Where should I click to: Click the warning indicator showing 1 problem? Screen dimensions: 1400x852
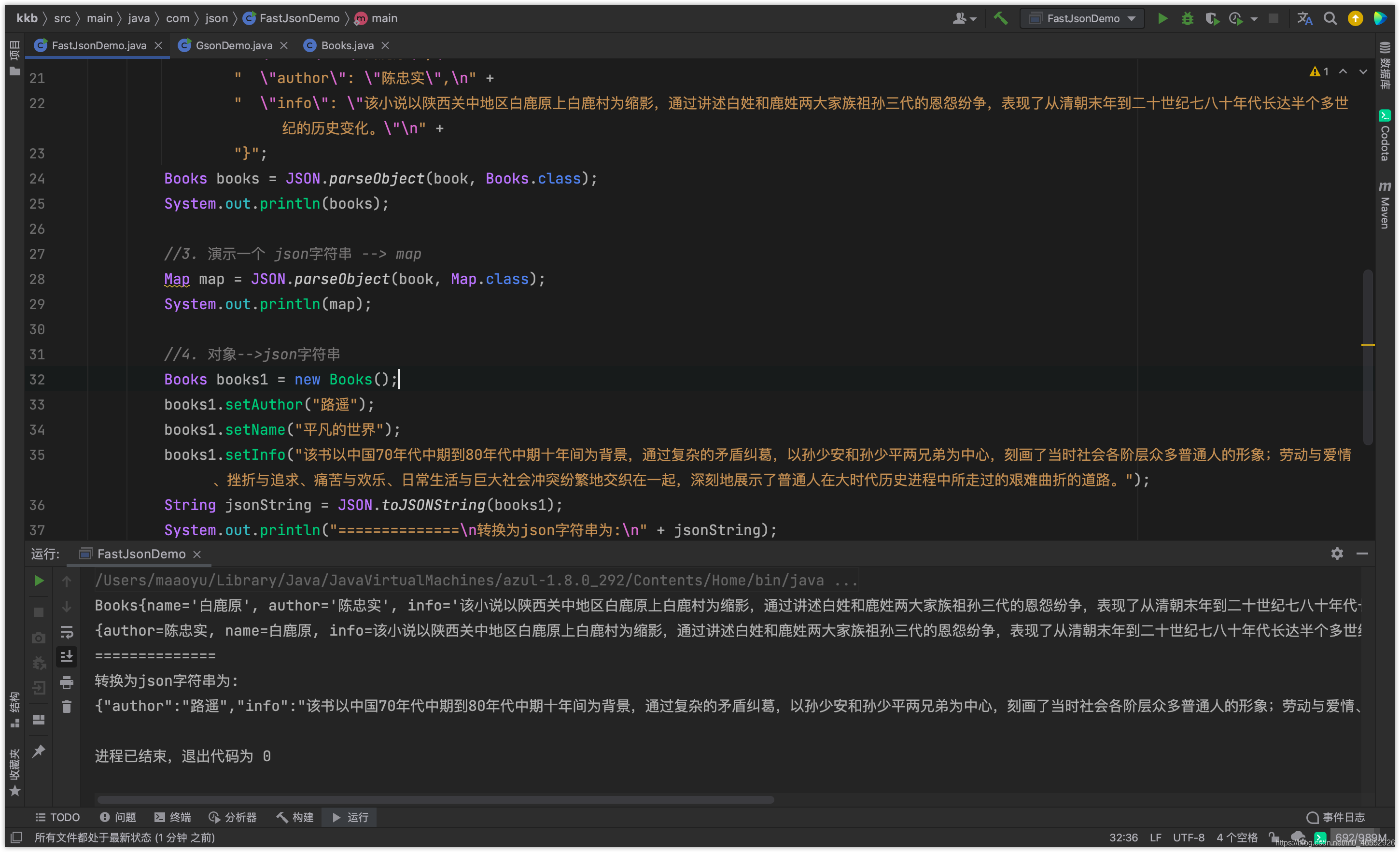(1319, 71)
